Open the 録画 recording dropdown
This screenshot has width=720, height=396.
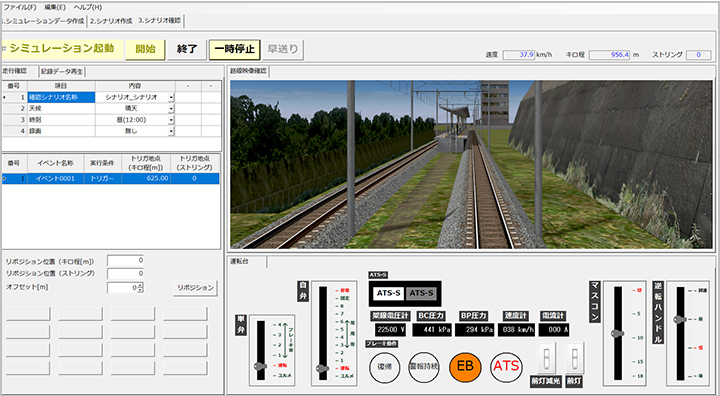(171, 131)
